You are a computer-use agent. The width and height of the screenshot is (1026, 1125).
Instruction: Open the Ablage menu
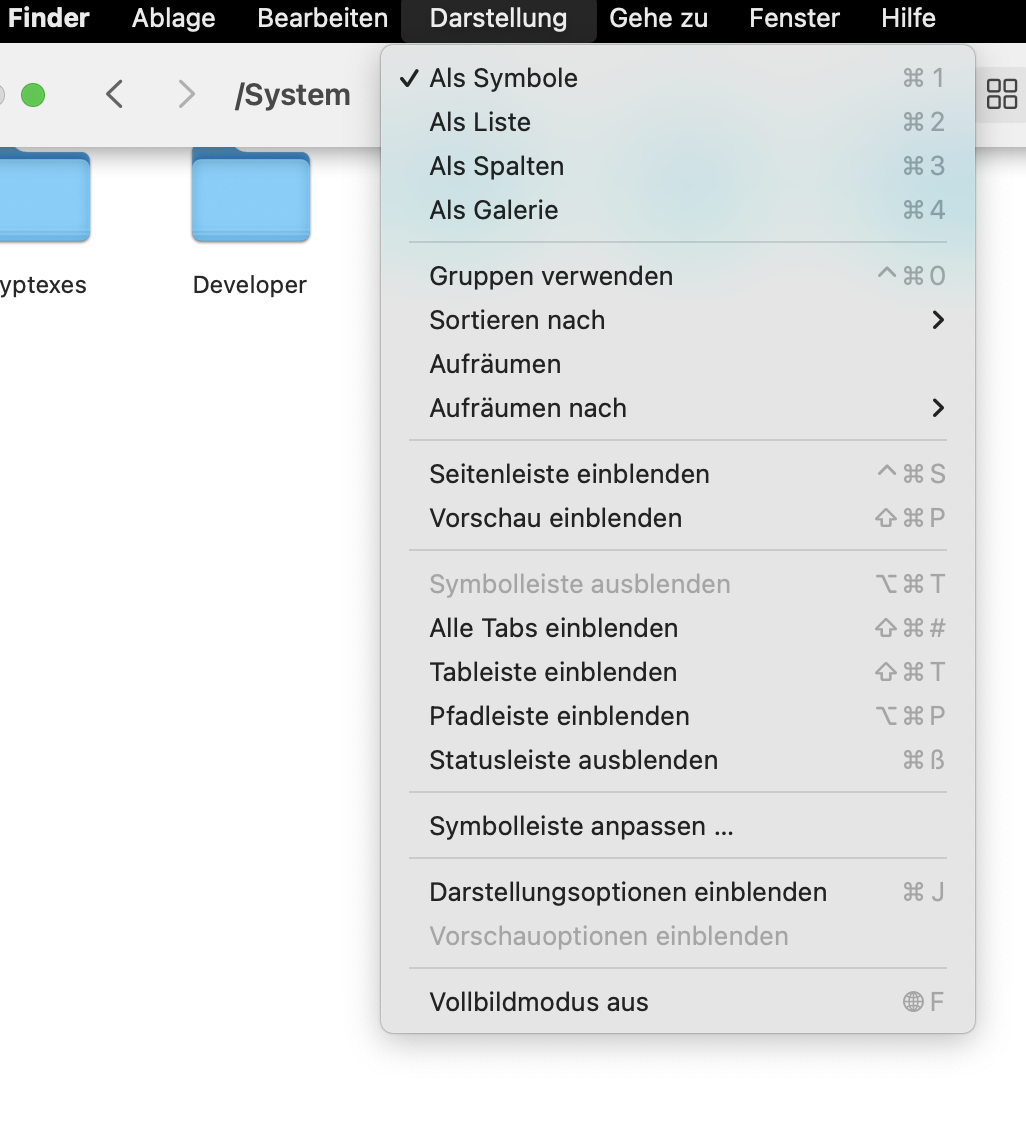173,18
